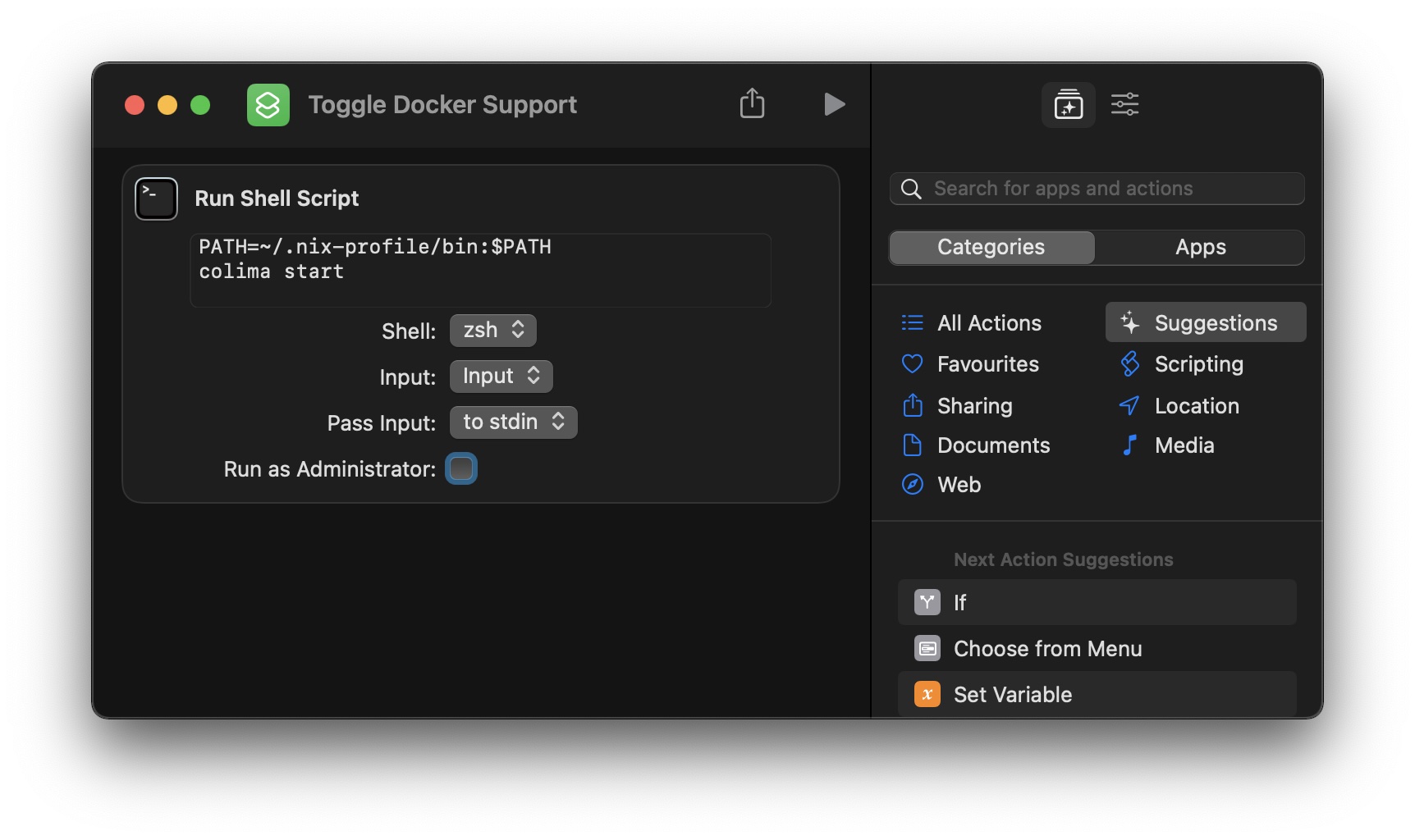Viewport: 1415px width, 840px height.
Task: Open the Input variable dropdown
Action: click(501, 377)
